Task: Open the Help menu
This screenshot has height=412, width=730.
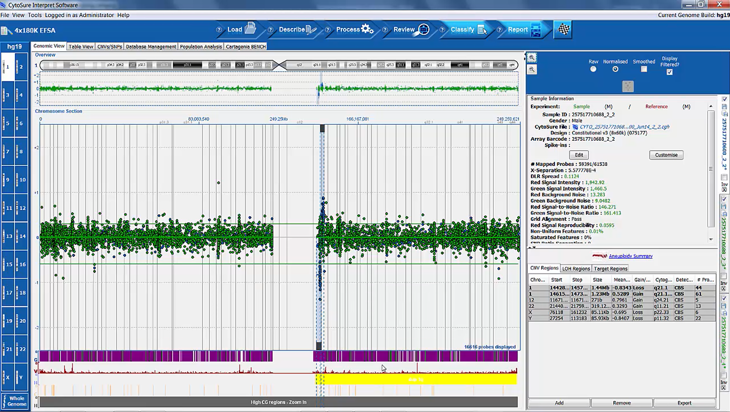Action: coord(123,15)
